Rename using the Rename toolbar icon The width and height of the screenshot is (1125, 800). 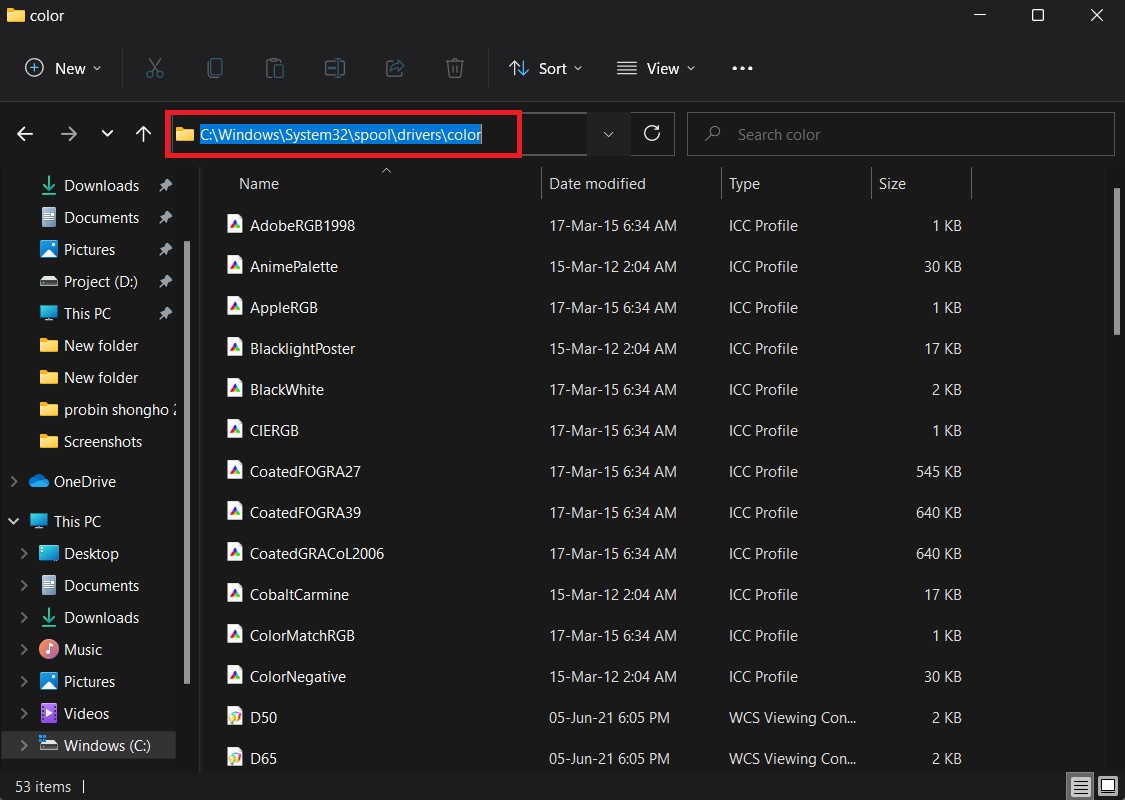click(334, 68)
